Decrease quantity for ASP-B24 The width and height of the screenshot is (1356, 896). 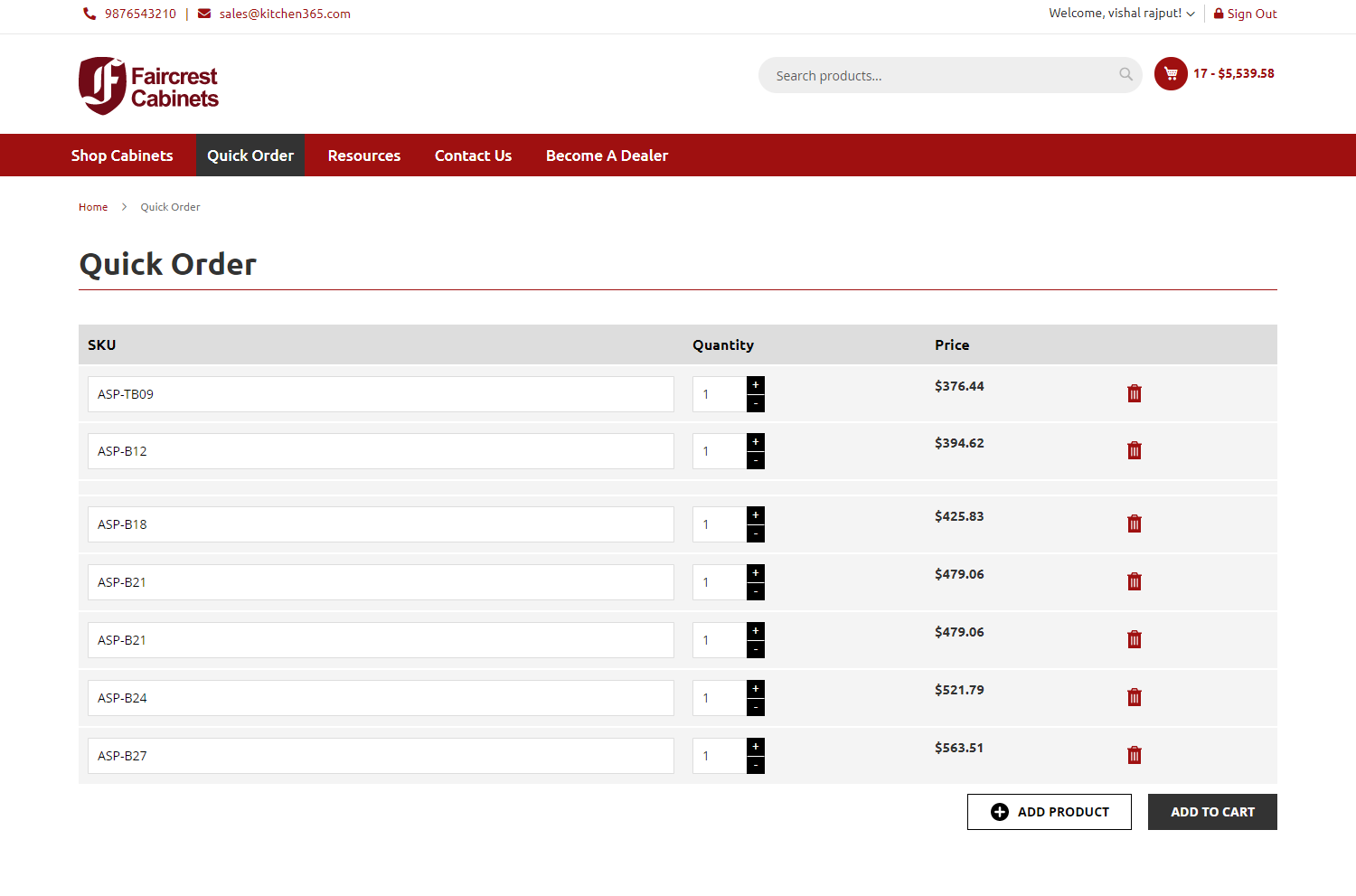756,708
